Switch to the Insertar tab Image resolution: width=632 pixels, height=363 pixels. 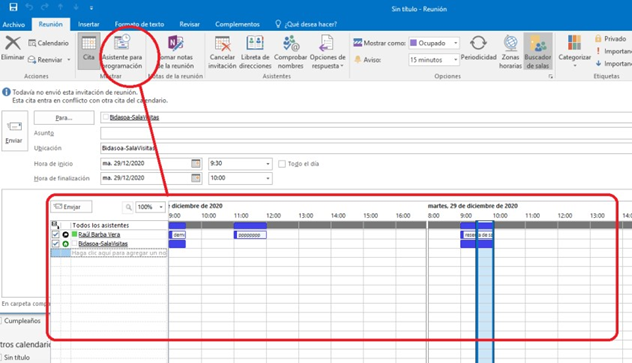(89, 25)
